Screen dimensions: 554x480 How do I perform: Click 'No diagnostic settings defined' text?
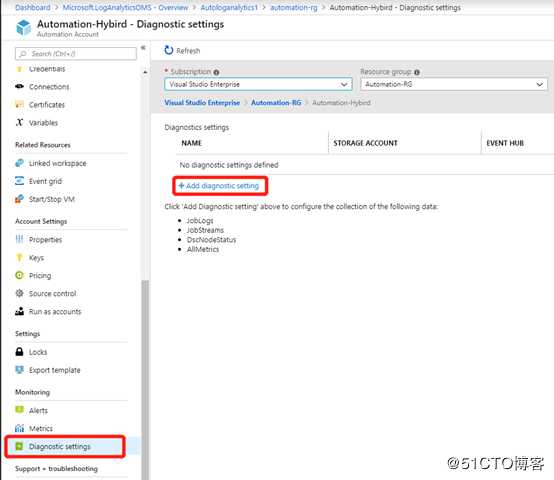[229, 165]
